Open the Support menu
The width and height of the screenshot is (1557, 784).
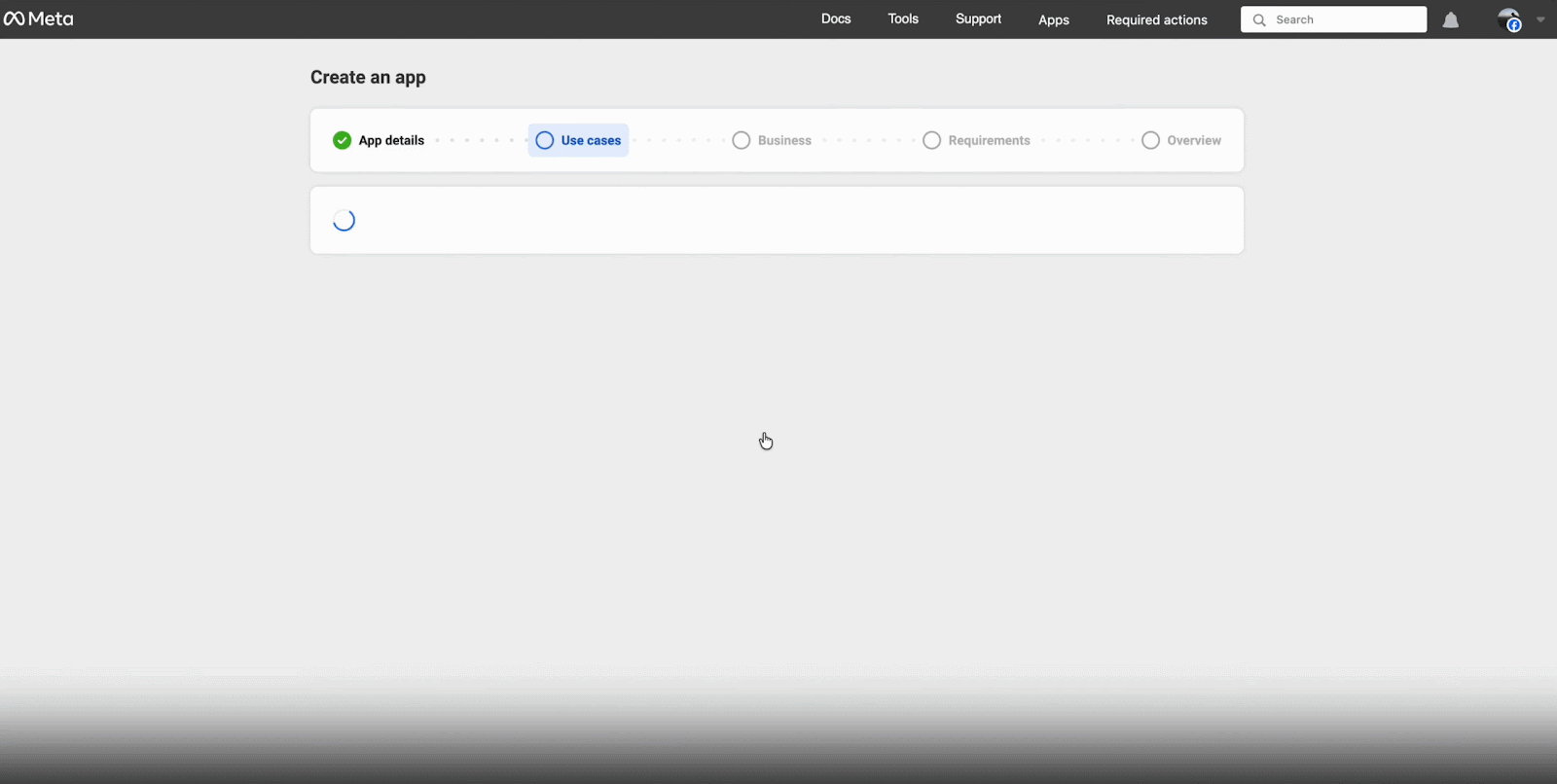(x=978, y=19)
